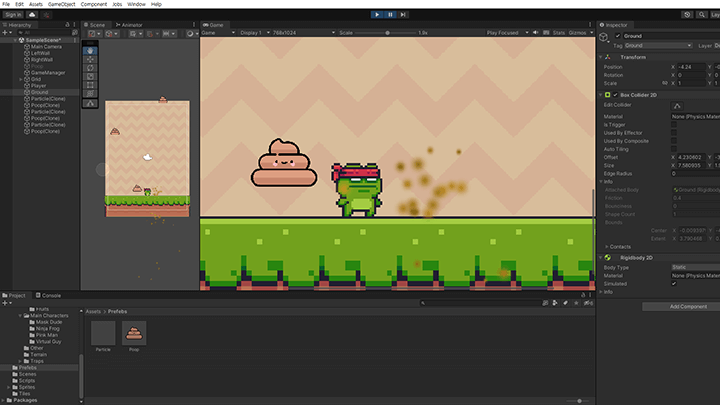Click the Project hidden packages visibility icon

[x=588, y=303]
